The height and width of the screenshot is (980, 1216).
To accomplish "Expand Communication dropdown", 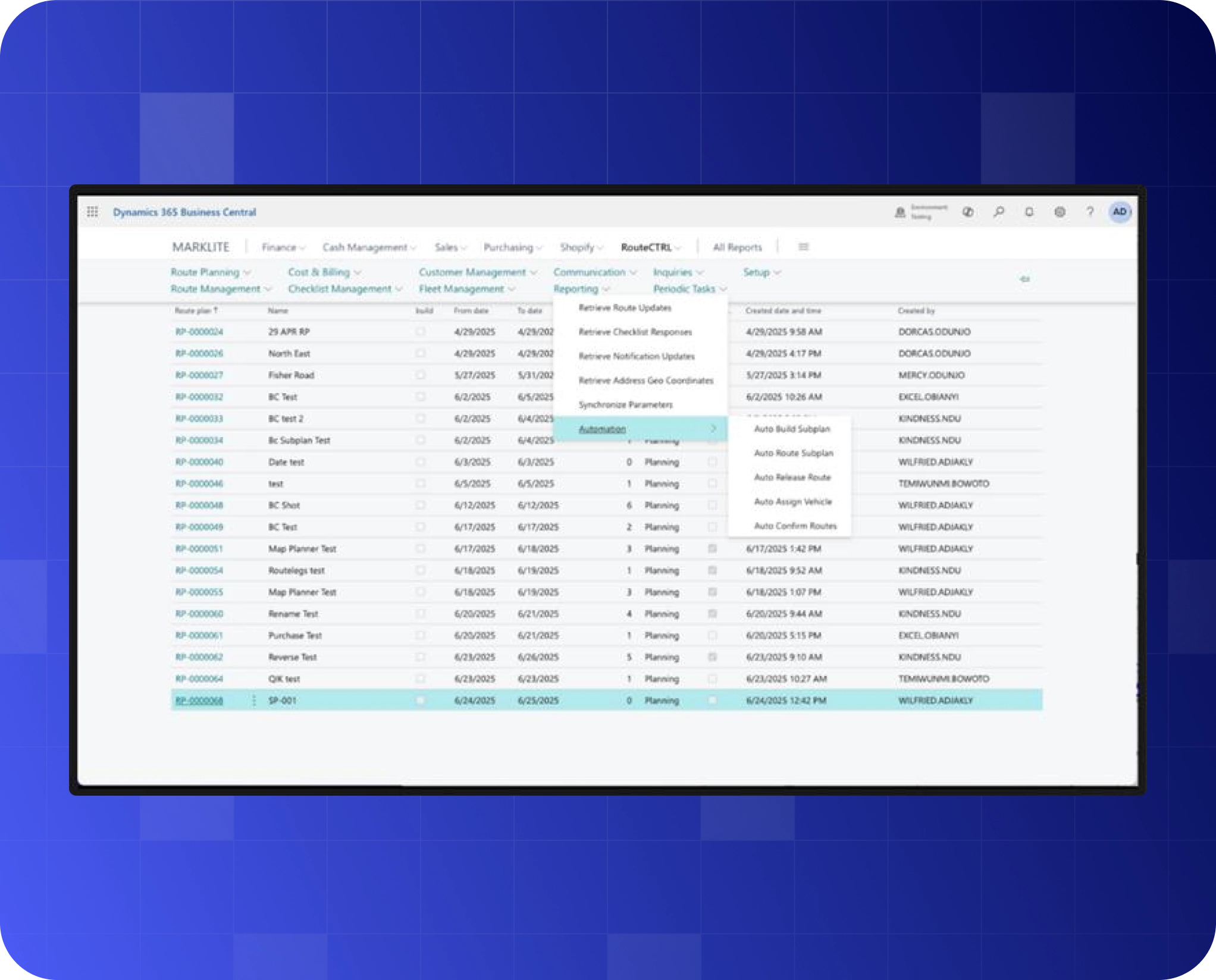I will tap(595, 272).
